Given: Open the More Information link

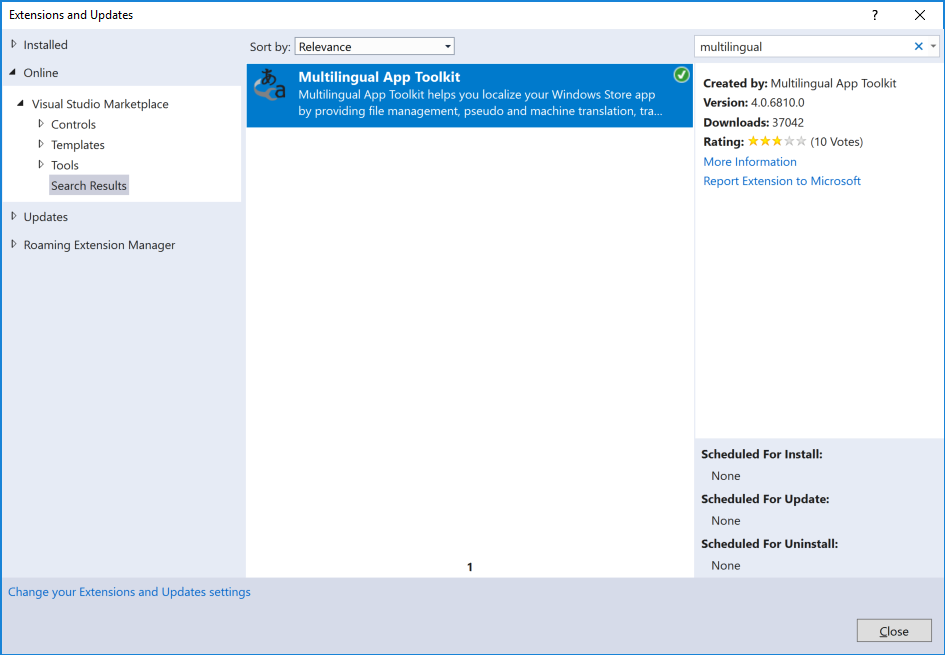Looking at the screenshot, I should [x=750, y=162].
